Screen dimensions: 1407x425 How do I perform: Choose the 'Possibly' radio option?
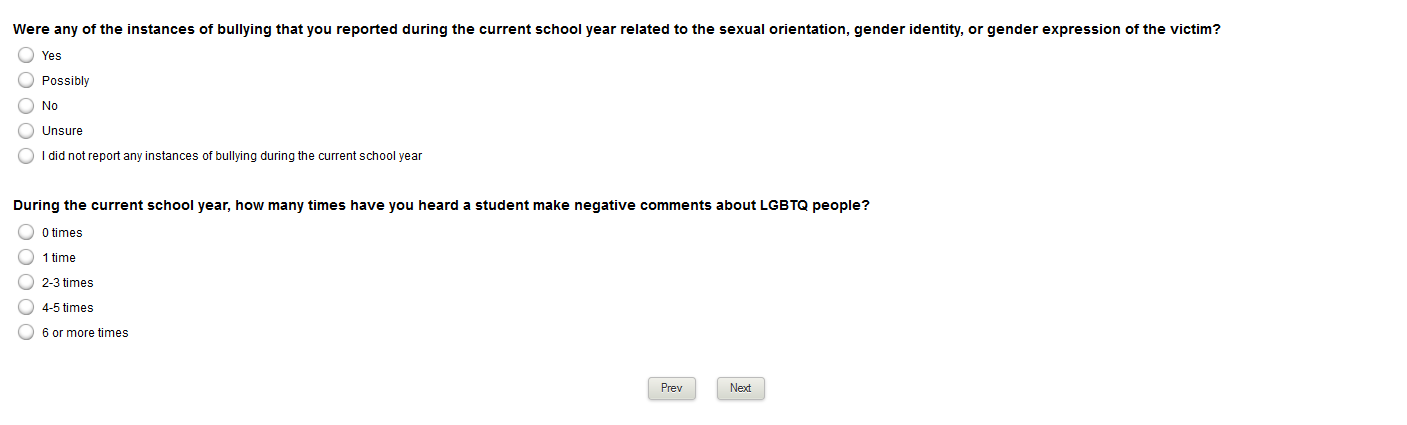tap(26, 81)
